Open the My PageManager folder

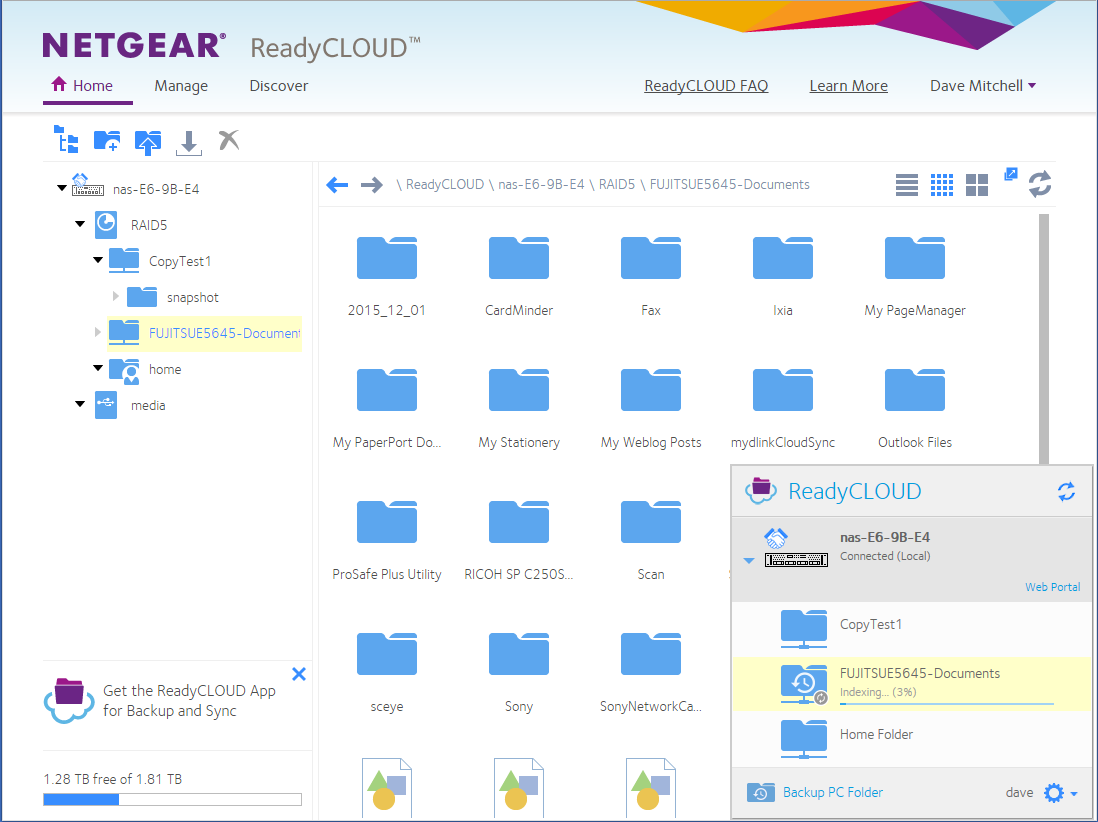tap(915, 277)
